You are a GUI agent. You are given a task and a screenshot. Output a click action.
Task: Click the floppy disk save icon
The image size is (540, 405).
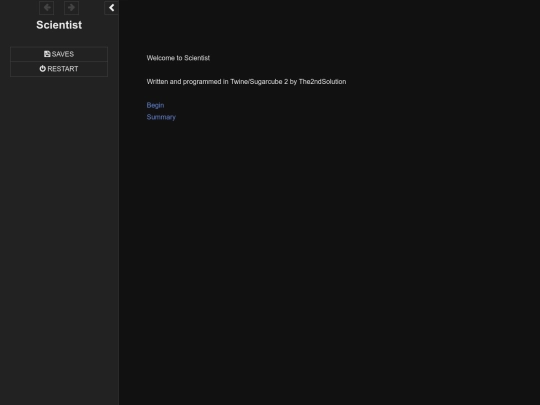tap(47, 54)
